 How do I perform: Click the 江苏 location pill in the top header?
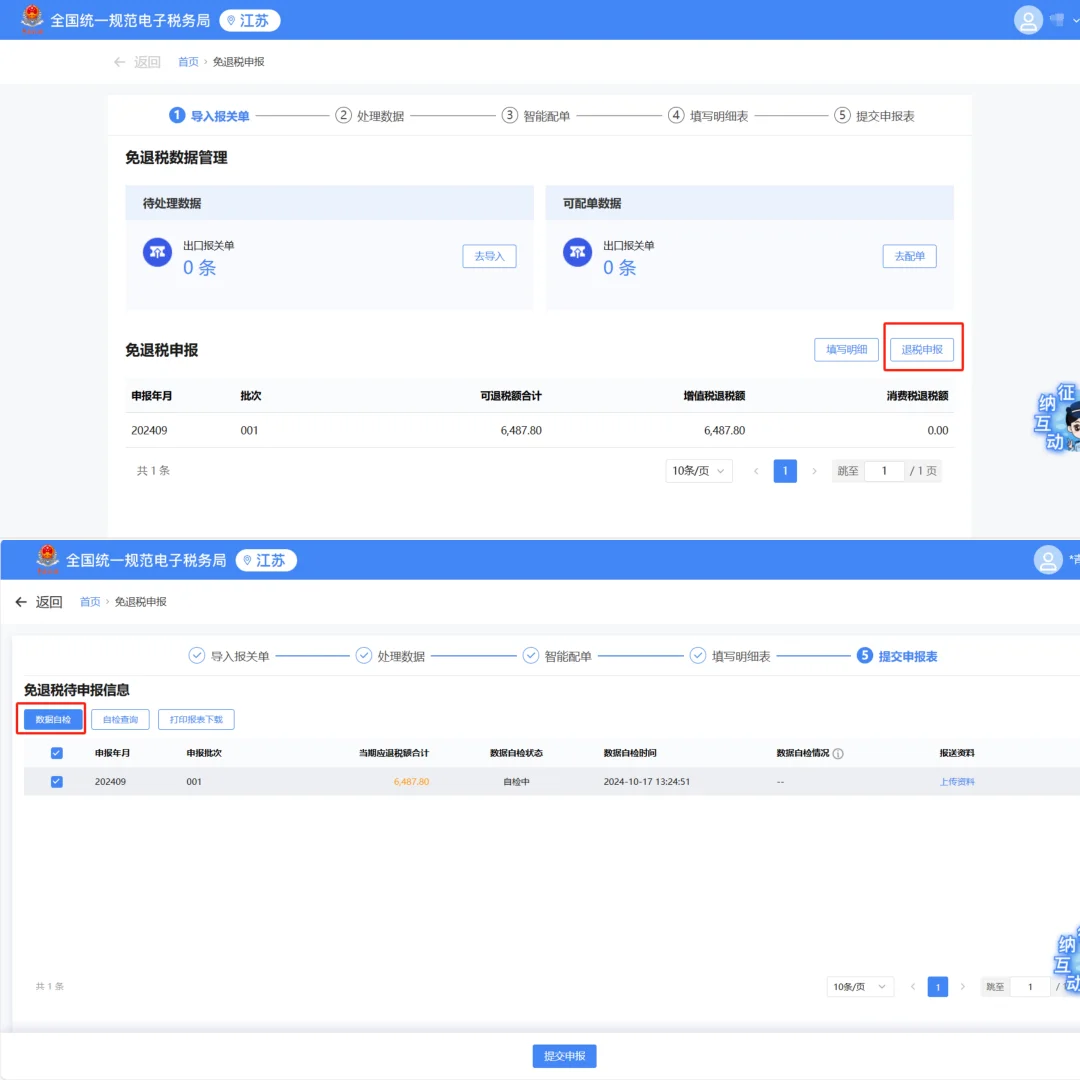coord(249,21)
